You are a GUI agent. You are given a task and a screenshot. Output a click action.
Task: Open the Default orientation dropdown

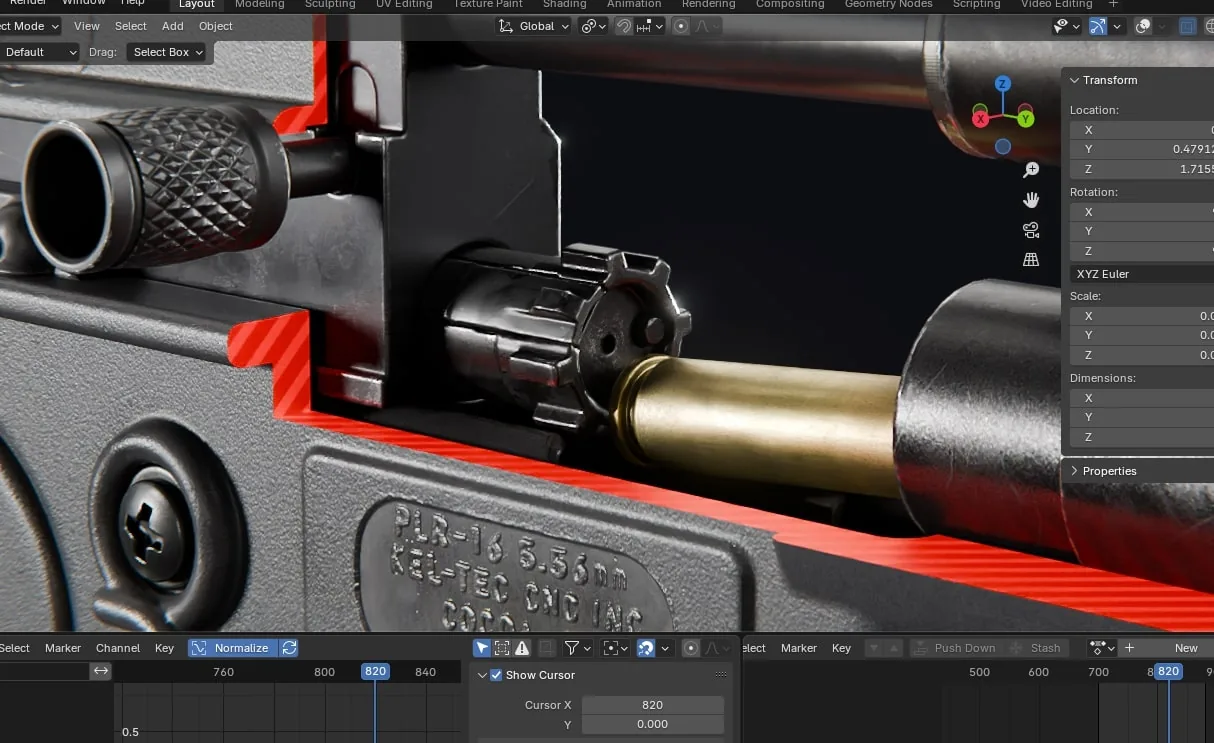[39, 52]
